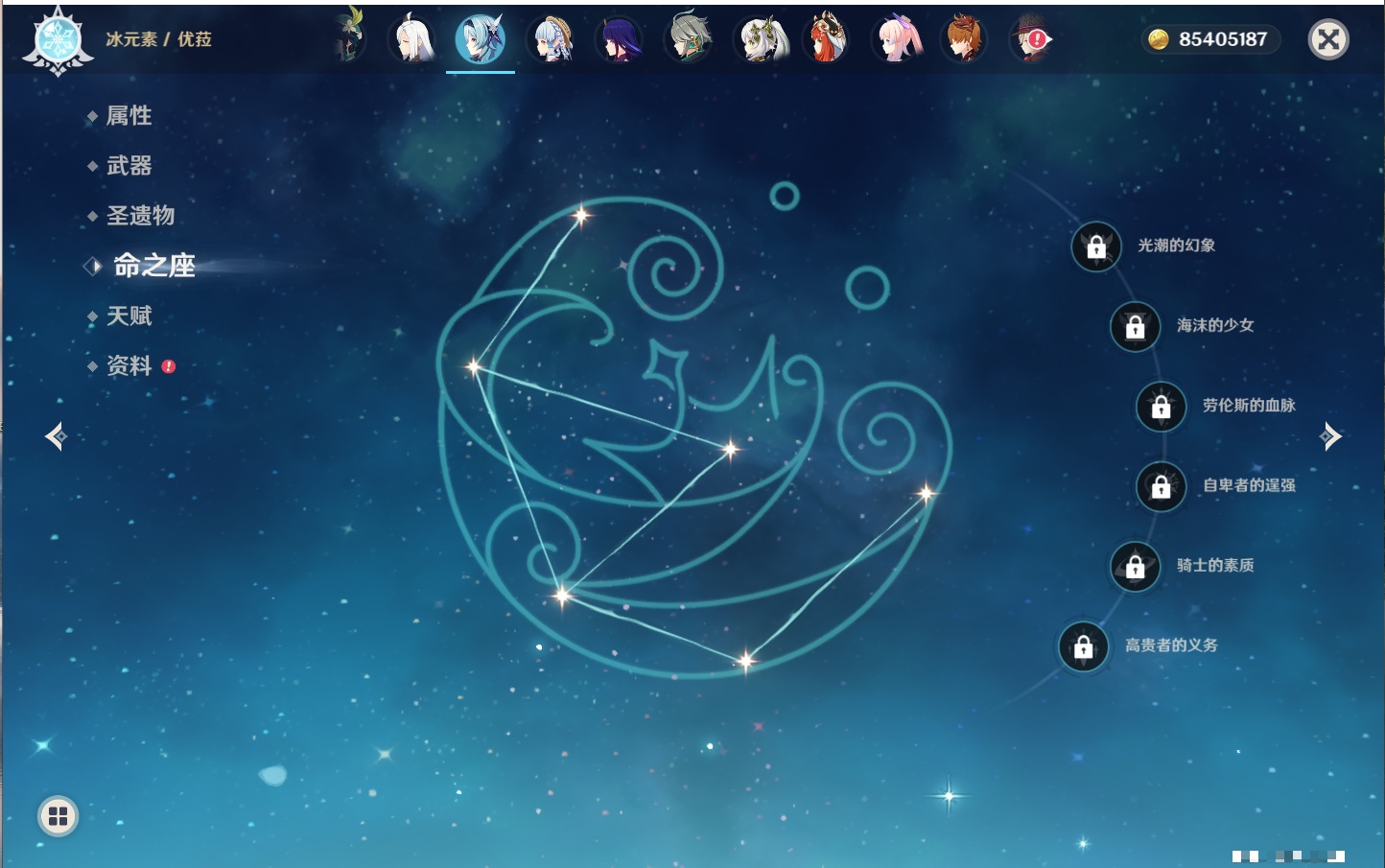Image resolution: width=1385 pixels, height=868 pixels.
Task: Switch to the purple-haired Raiden Shogun portrait
Action: point(619,40)
